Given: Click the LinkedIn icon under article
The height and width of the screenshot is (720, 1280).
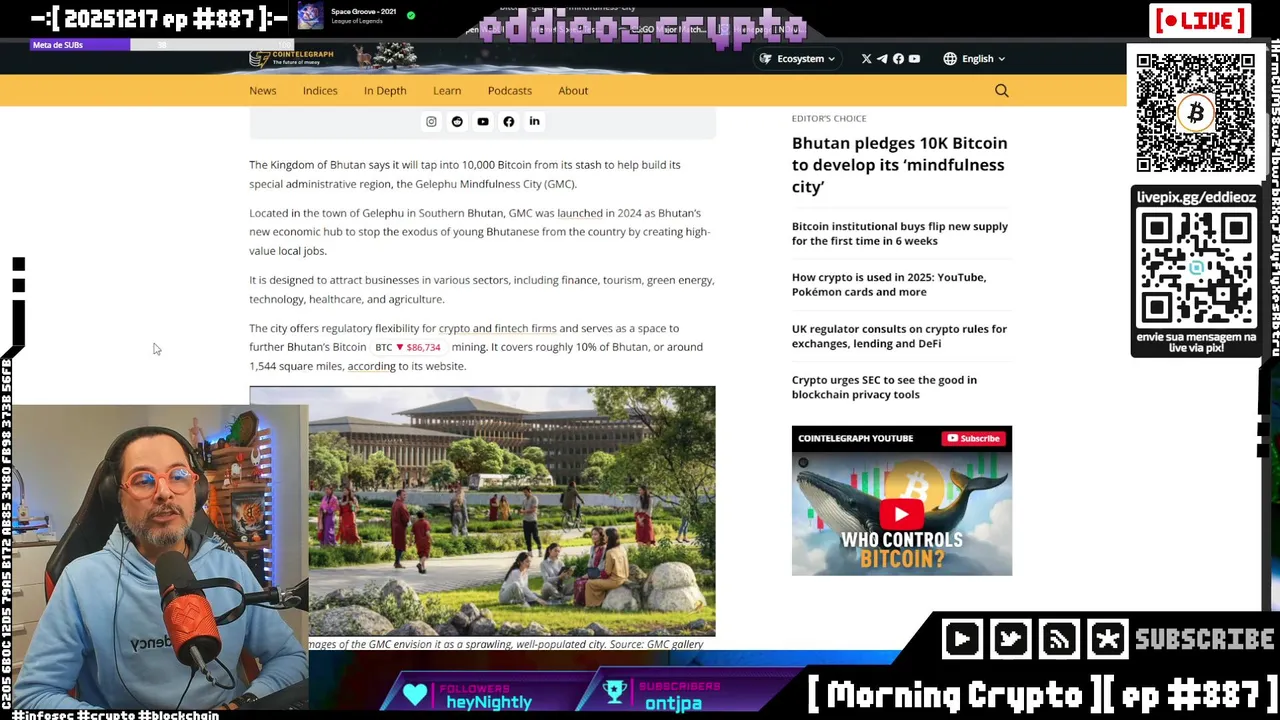Looking at the screenshot, I should [534, 122].
